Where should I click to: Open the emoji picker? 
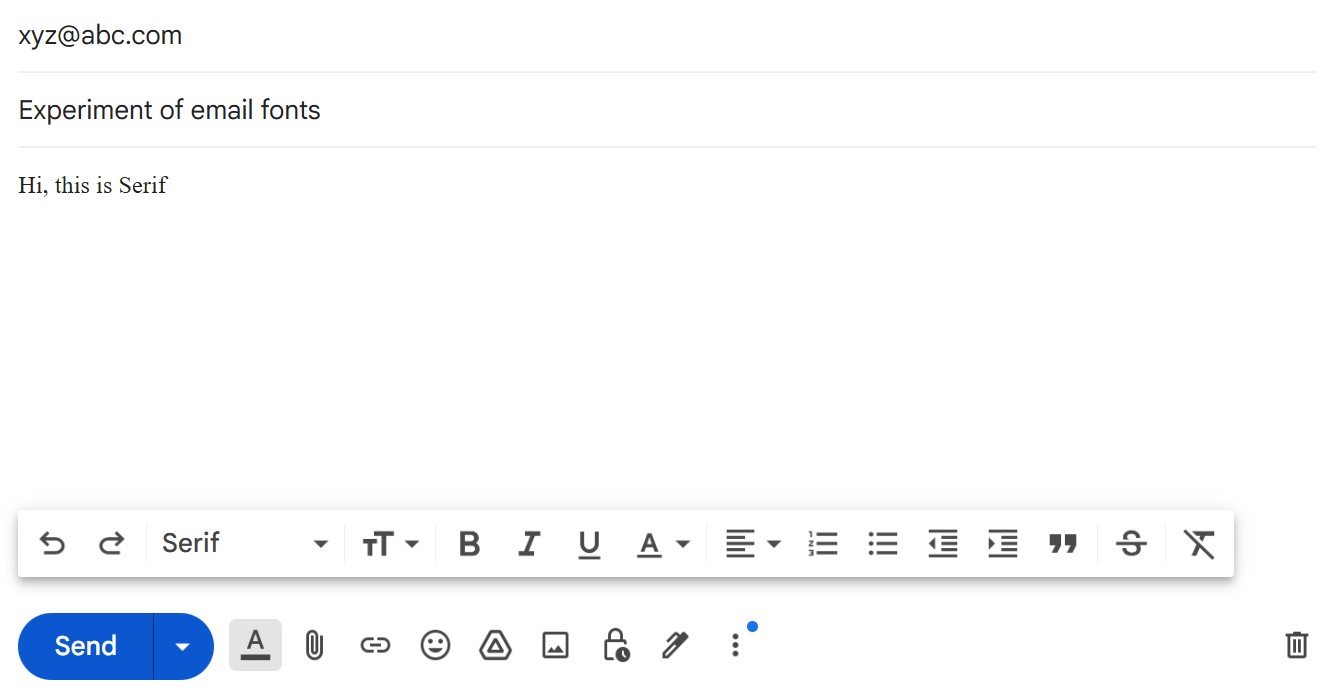(x=435, y=645)
